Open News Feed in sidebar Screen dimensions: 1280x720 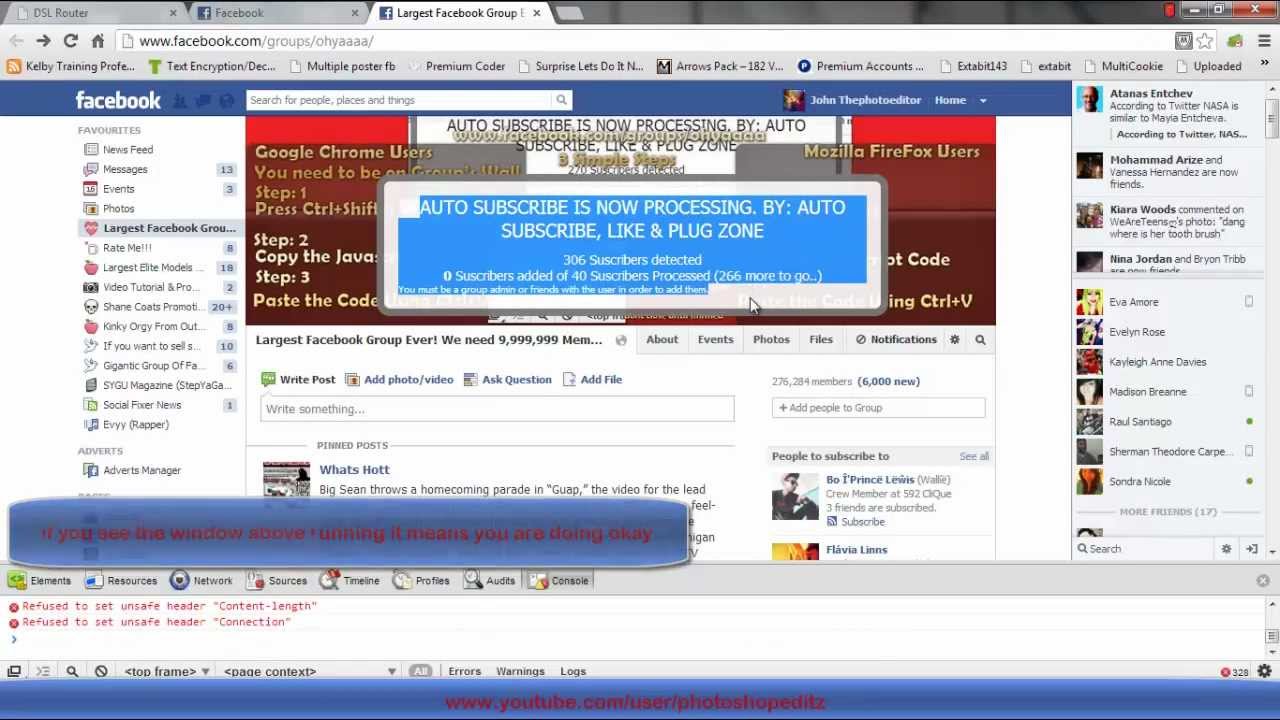click(128, 149)
